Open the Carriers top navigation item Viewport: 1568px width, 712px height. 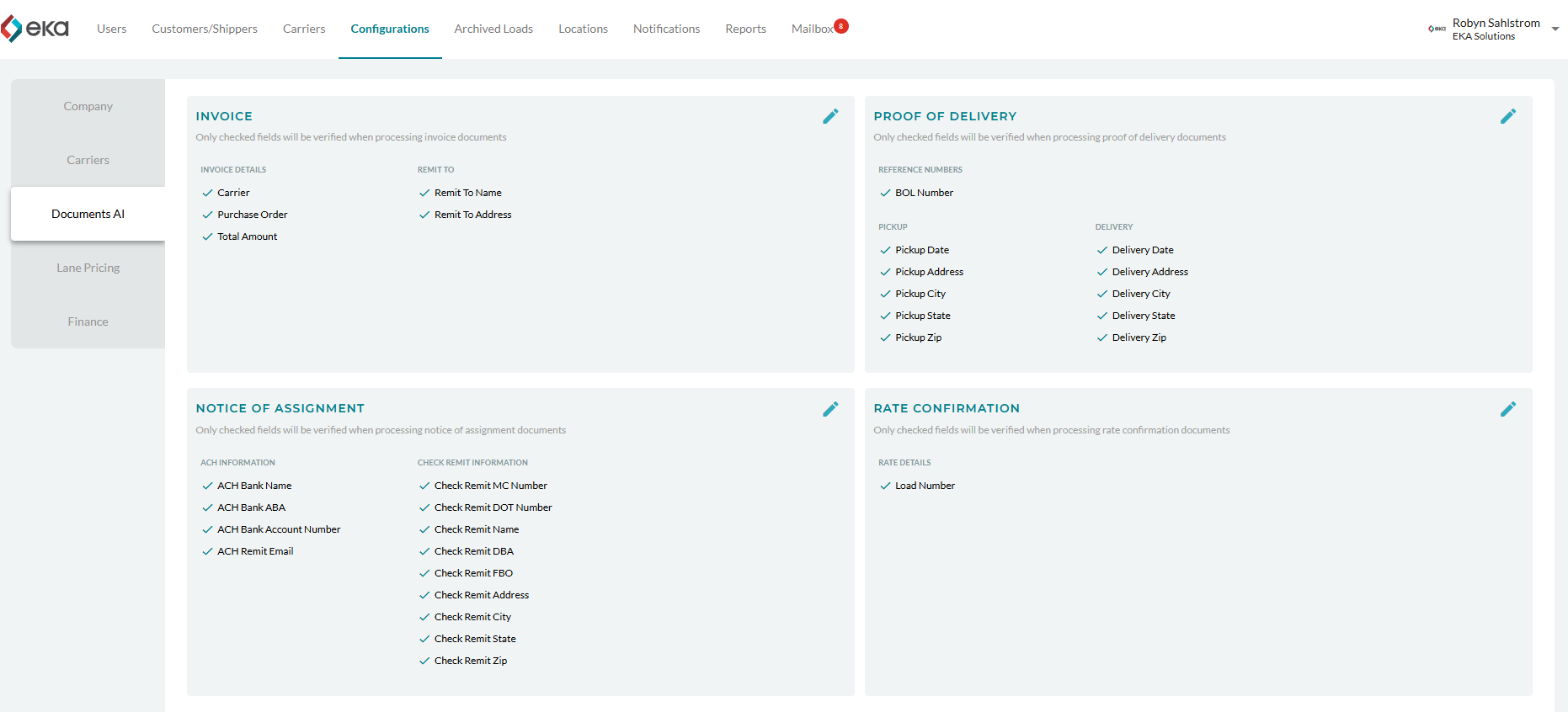coord(304,29)
